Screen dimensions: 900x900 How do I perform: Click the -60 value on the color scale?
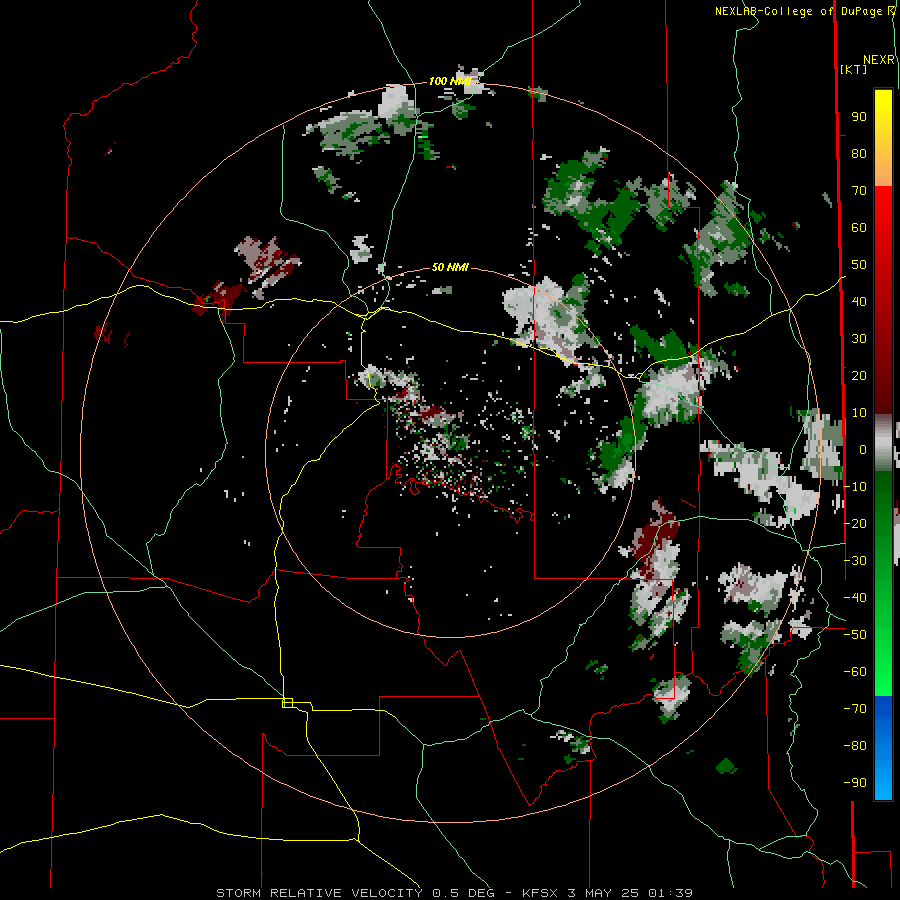pos(855,672)
